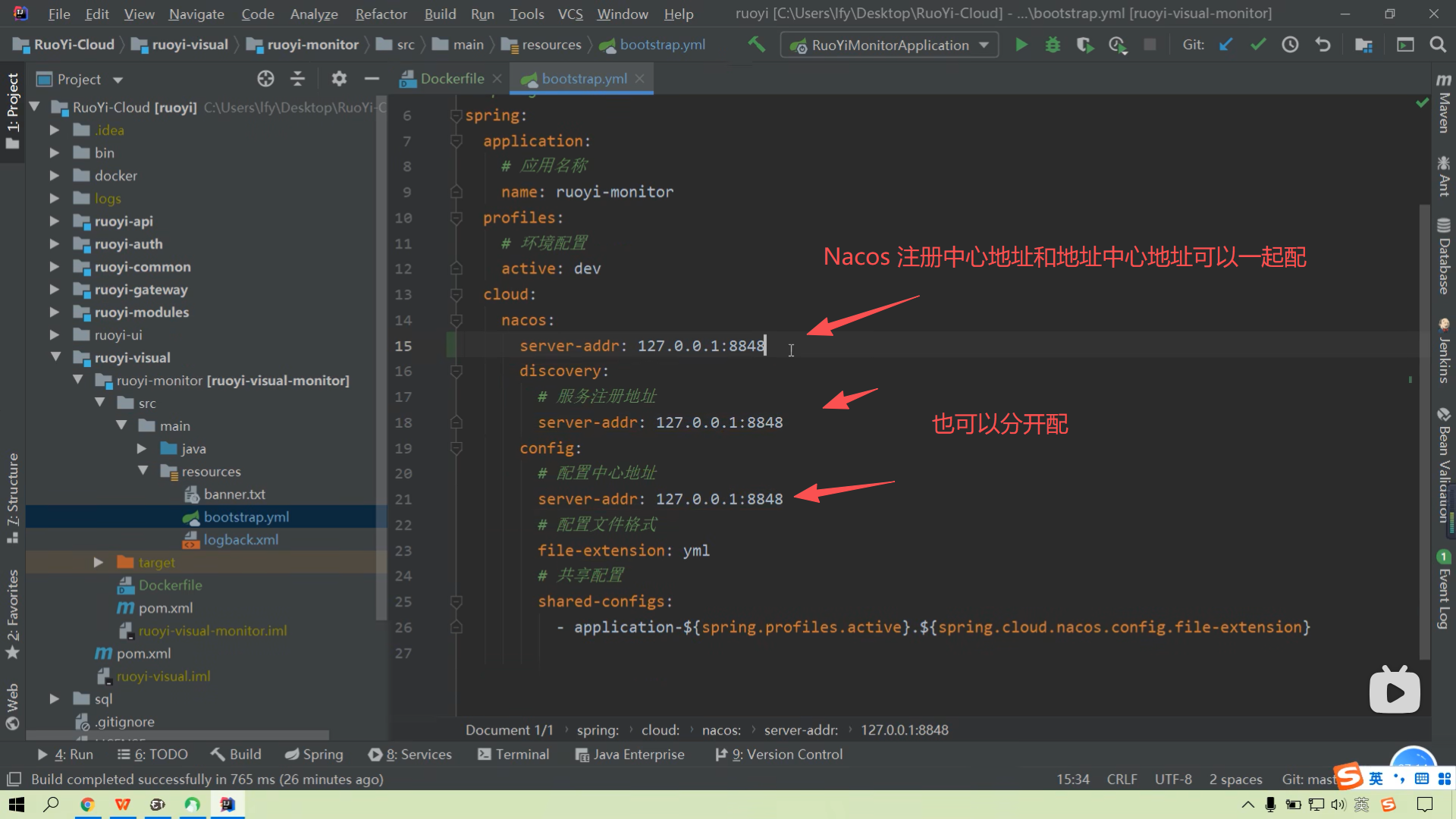Image resolution: width=1456 pixels, height=819 pixels.
Task: Rollback changes with undo arrow icon
Action: 1323,45
